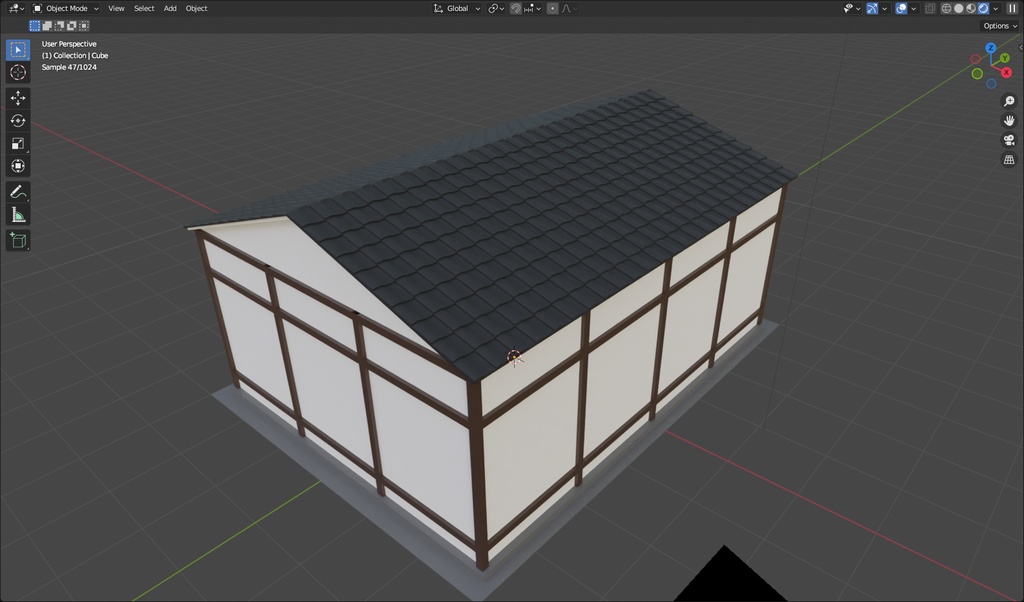The width and height of the screenshot is (1024, 602).
Task: Open the View menu
Action: point(116,8)
